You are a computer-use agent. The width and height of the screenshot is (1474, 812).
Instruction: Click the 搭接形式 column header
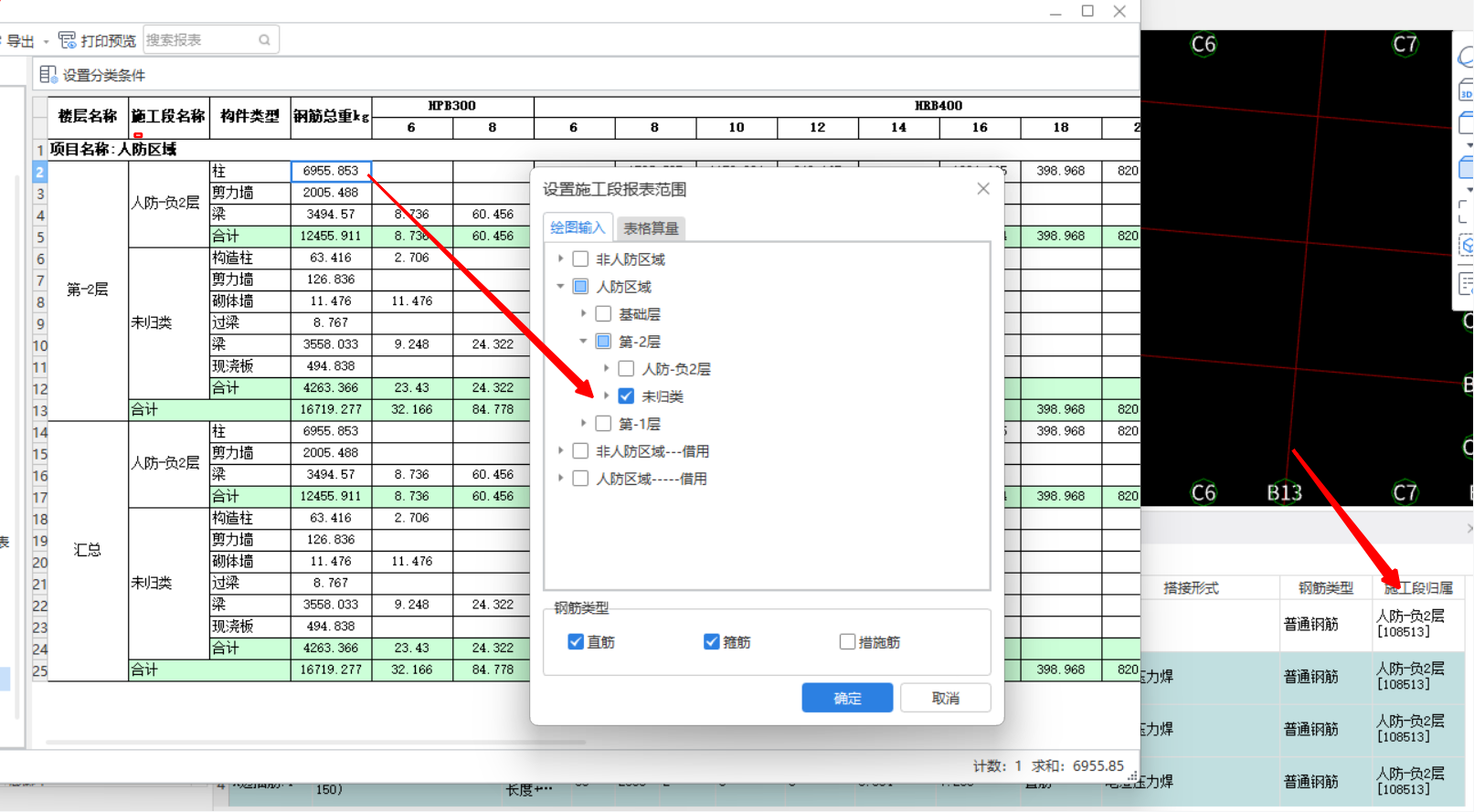[1191, 588]
